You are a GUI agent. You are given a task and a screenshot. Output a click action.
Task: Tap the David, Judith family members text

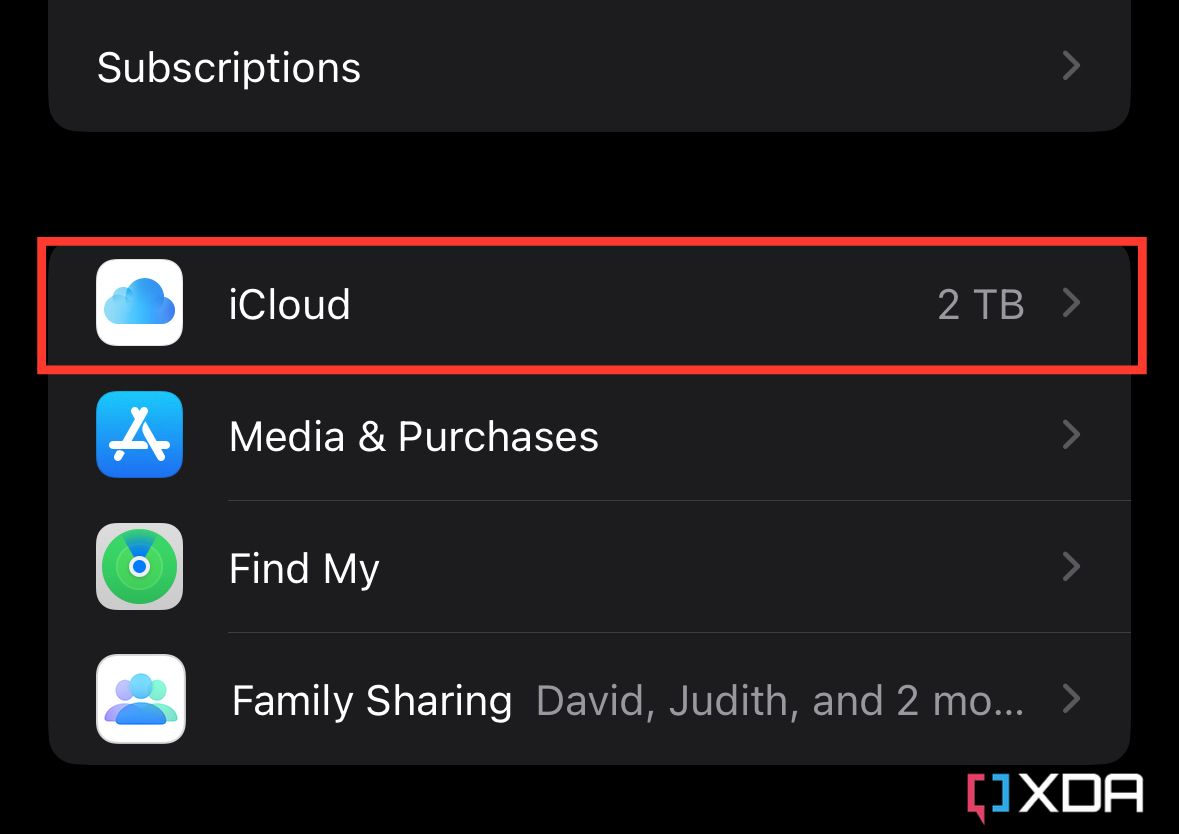click(x=779, y=700)
